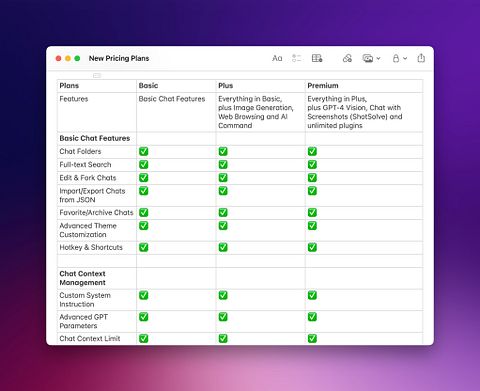
Task: Click the Basic Chat Features section cell
Action: [97, 138]
